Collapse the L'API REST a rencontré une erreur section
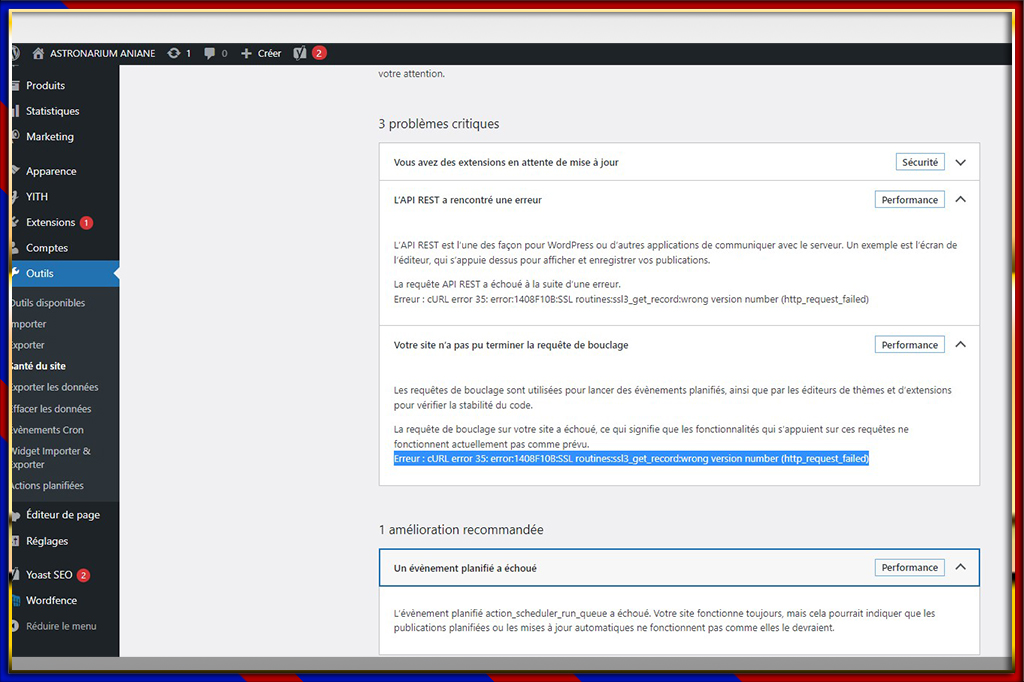 click(961, 199)
